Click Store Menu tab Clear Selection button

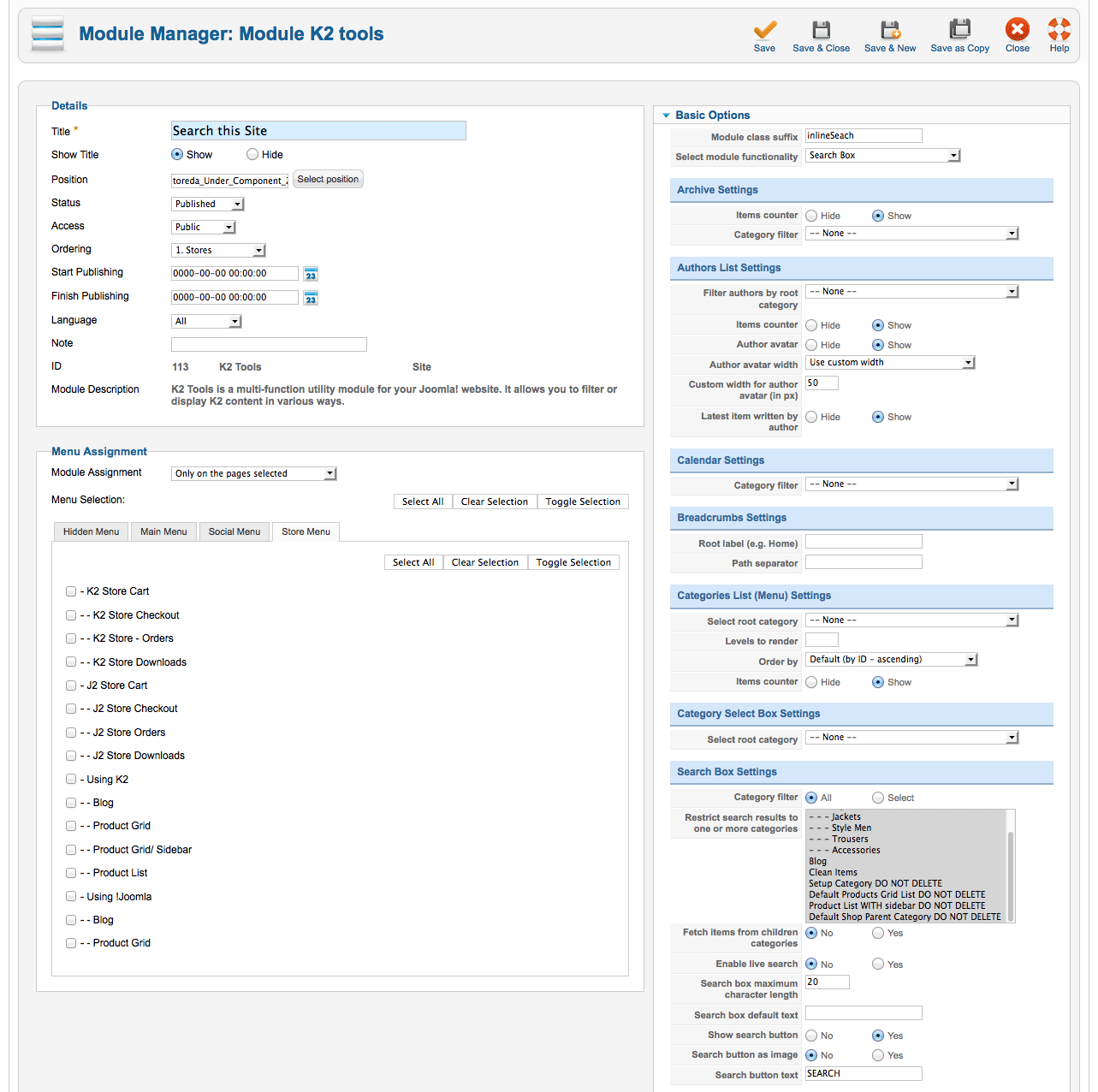485,562
